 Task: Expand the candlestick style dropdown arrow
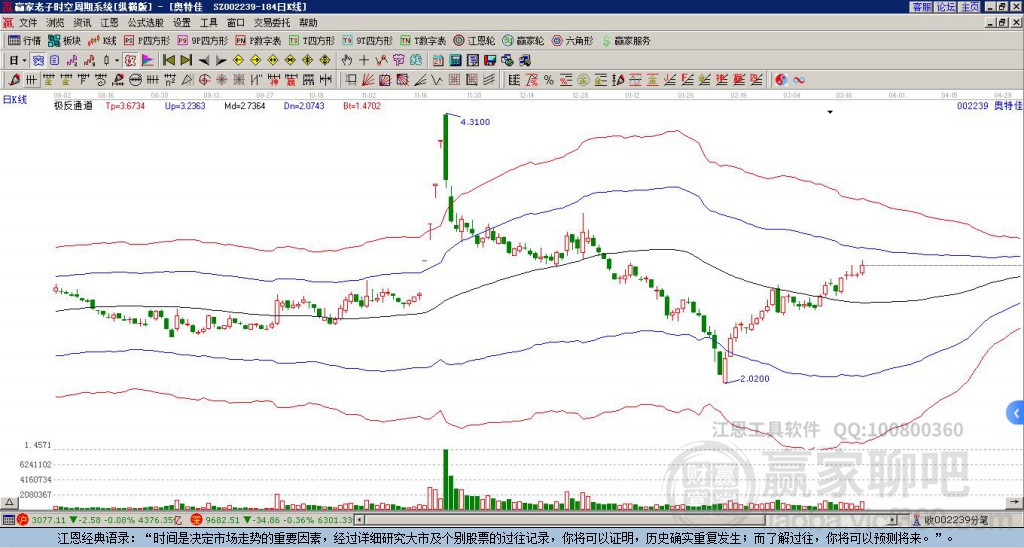(x=117, y=61)
